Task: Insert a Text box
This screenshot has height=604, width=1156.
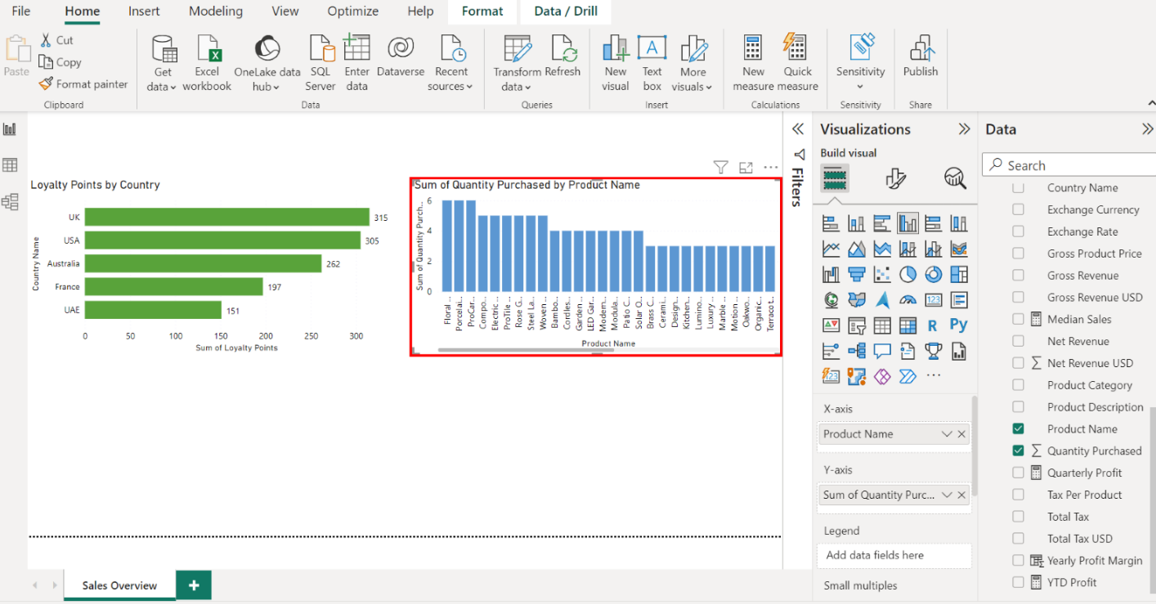Action: point(652,50)
